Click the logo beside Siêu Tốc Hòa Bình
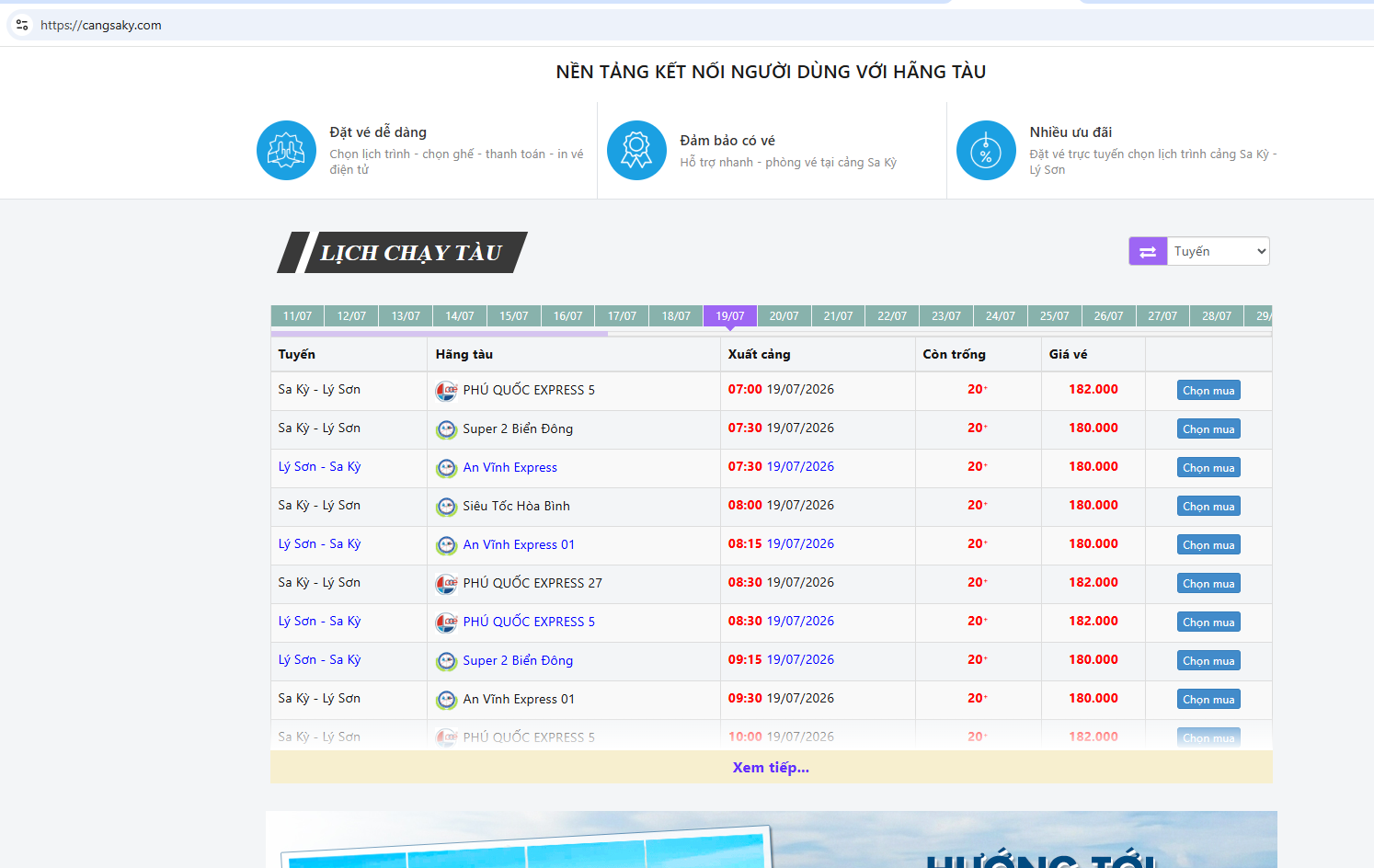The image size is (1374, 868). click(x=447, y=507)
